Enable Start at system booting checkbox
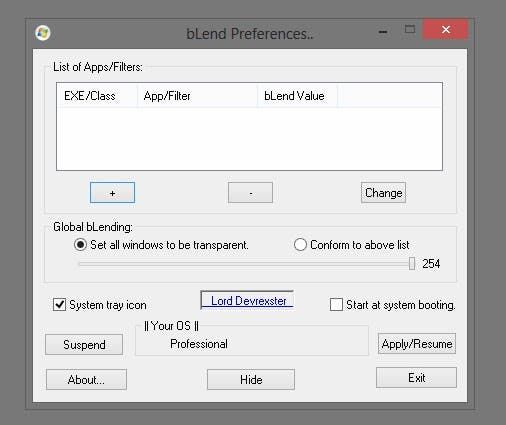Viewport: 506px width, 425px height. click(336, 305)
